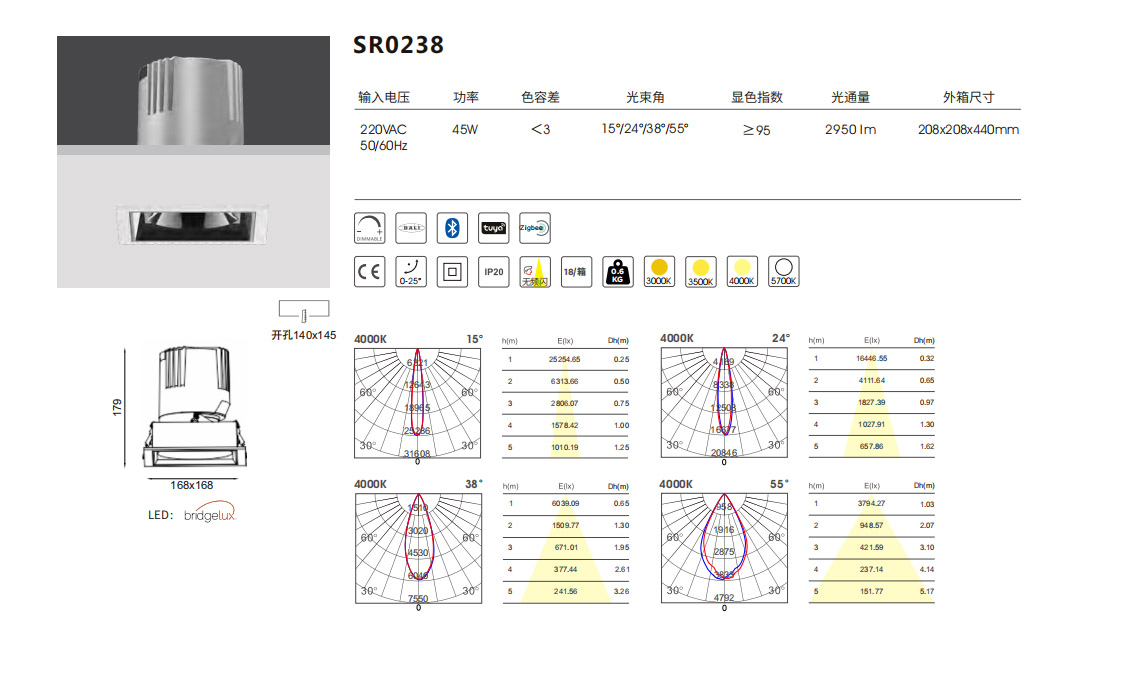Choose the 4000K color temperature swatch
1144x684 pixels.
click(742, 271)
